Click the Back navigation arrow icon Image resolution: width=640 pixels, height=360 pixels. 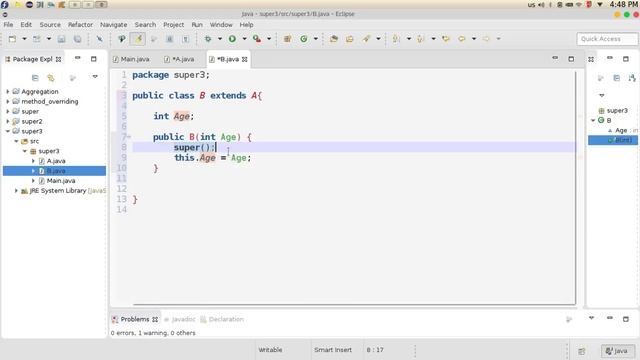pyautogui.click(x=462, y=39)
